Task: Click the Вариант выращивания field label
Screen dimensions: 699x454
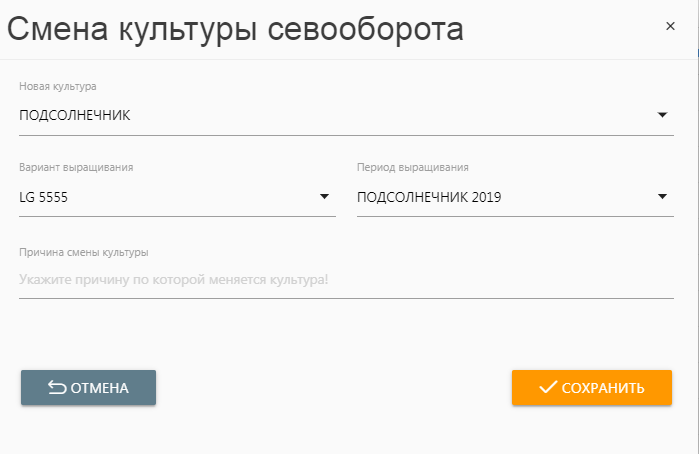Action: (x=76, y=168)
